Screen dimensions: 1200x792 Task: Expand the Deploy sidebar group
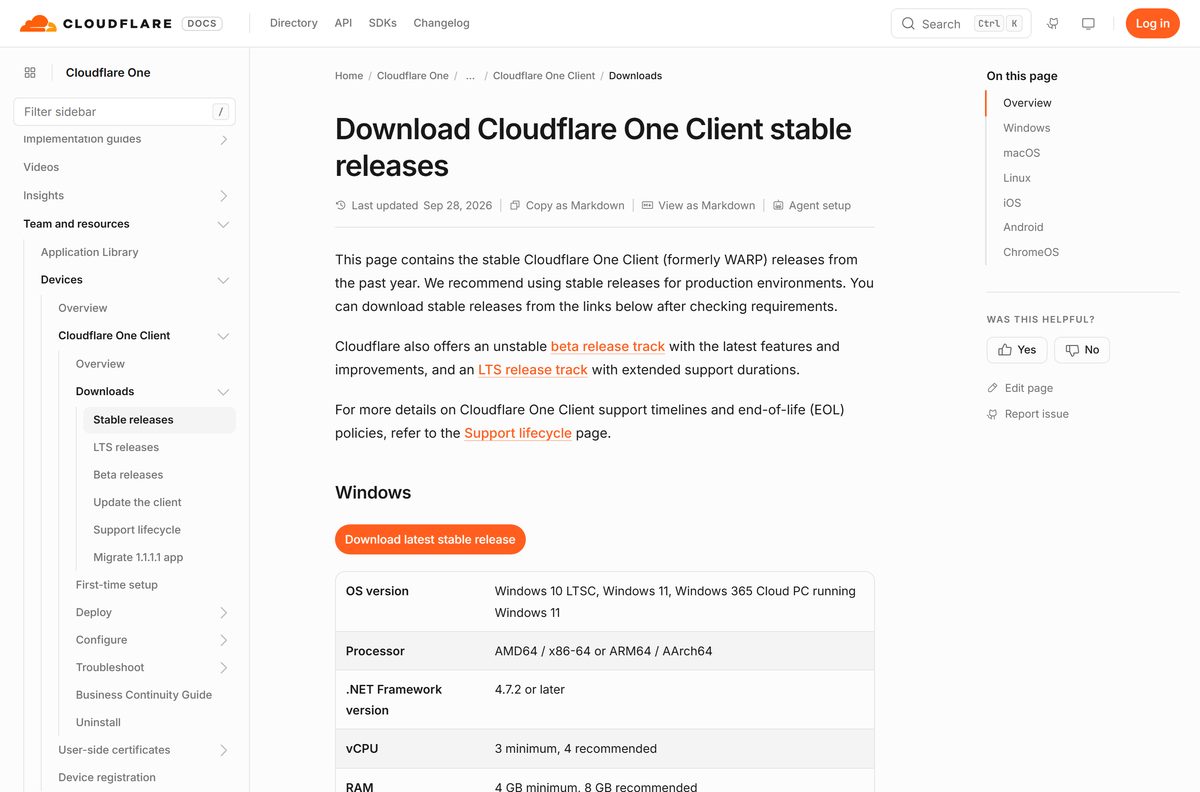pyautogui.click(x=224, y=613)
